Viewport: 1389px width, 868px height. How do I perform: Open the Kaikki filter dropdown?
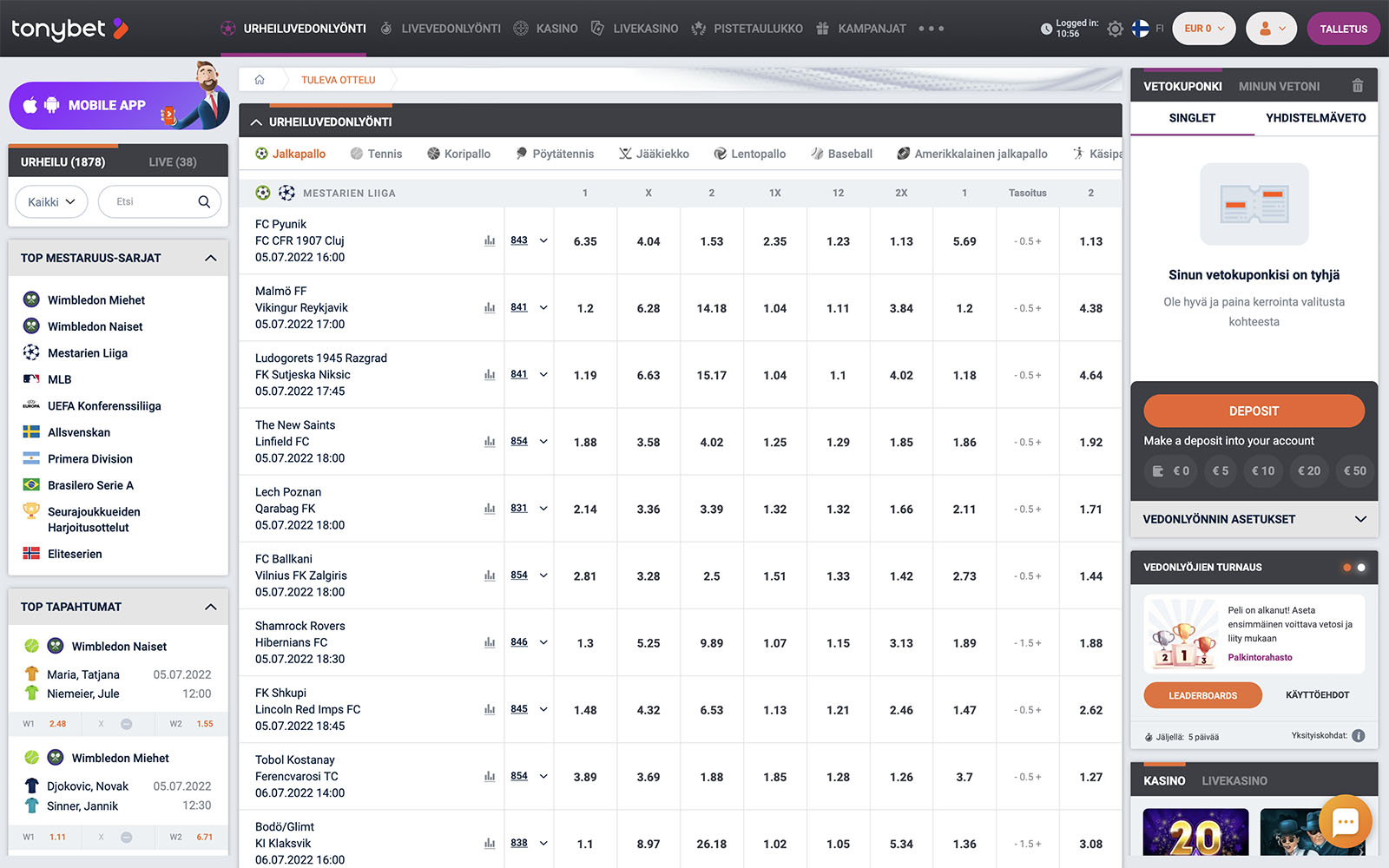click(51, 202)
